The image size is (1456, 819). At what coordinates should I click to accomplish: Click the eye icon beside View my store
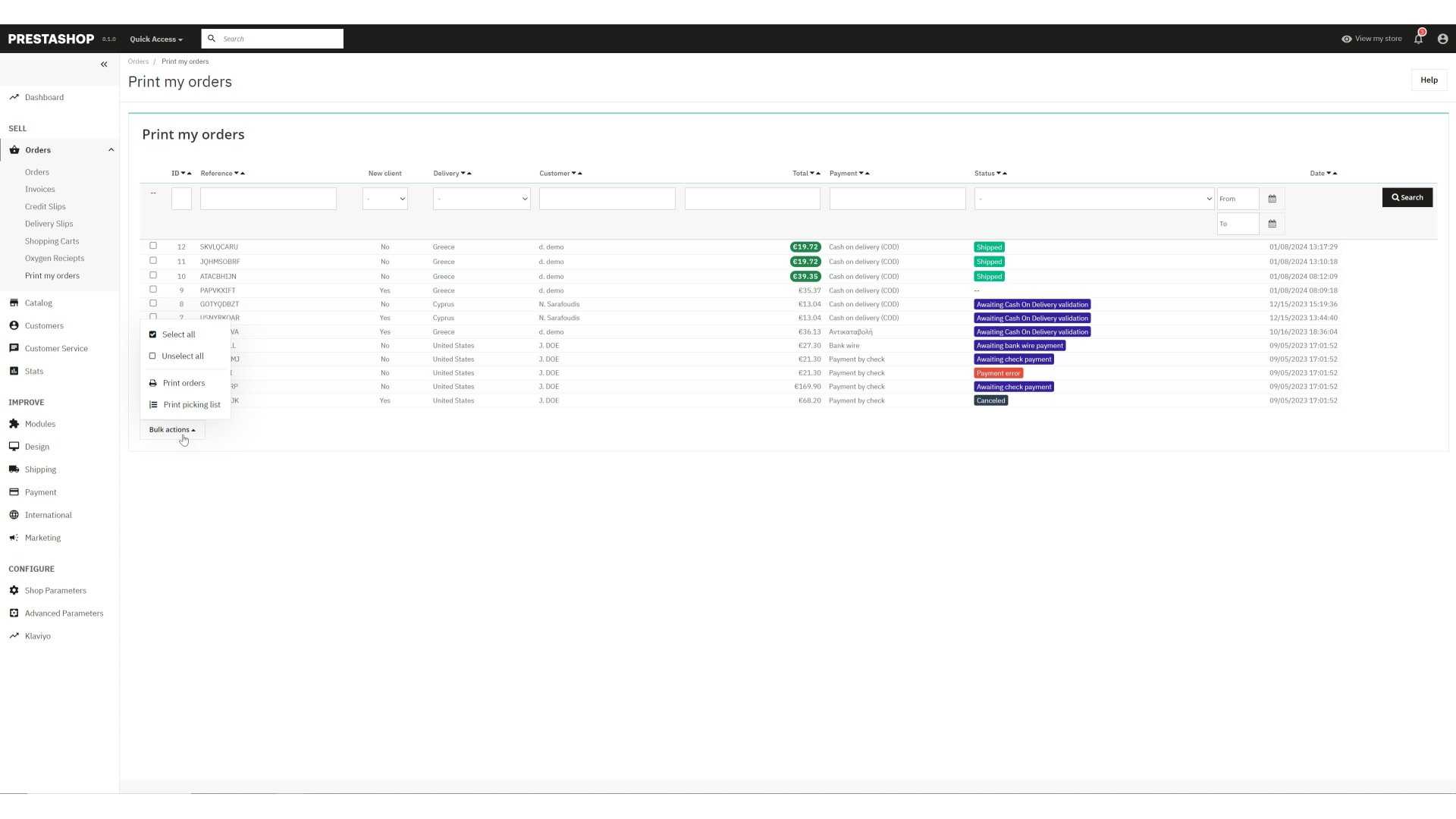[1346, 39]
